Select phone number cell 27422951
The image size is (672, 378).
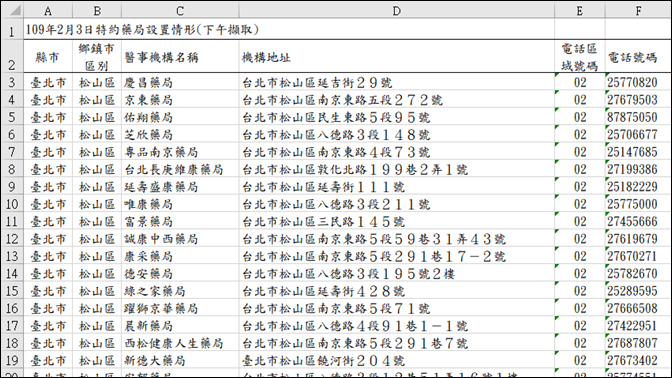(x=638, y=326)
